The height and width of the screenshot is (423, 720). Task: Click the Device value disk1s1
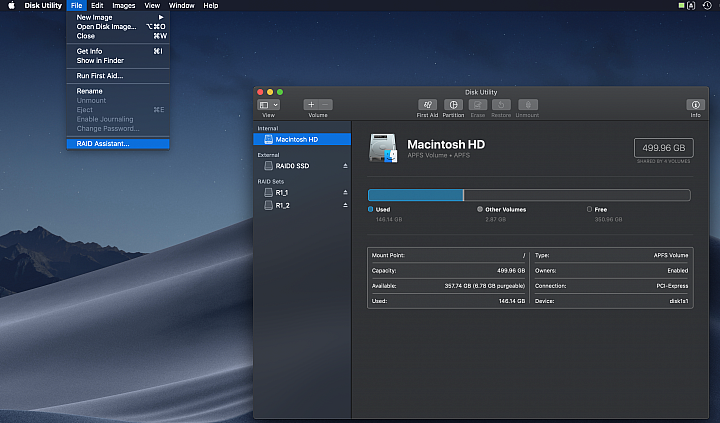click(x=679, y=301)
